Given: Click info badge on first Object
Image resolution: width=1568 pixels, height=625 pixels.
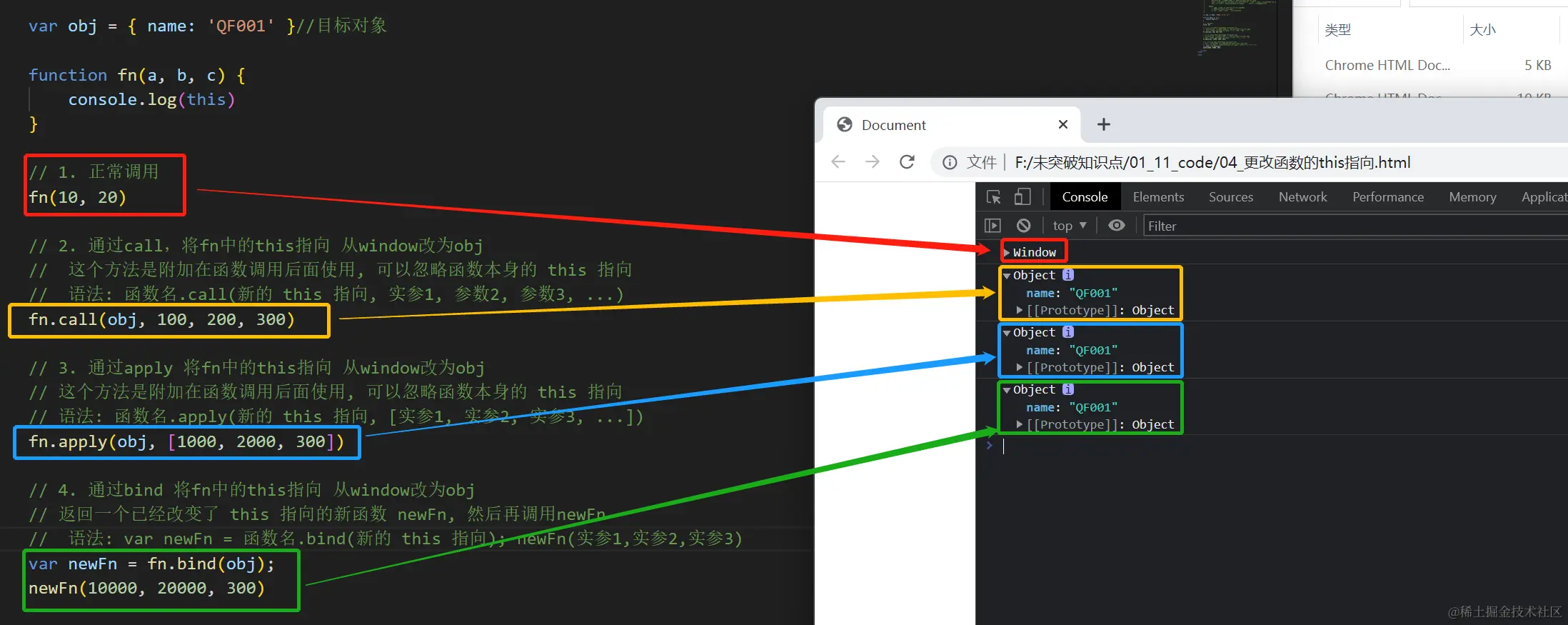Looking at the screenshot, I should click(1068, 275).
